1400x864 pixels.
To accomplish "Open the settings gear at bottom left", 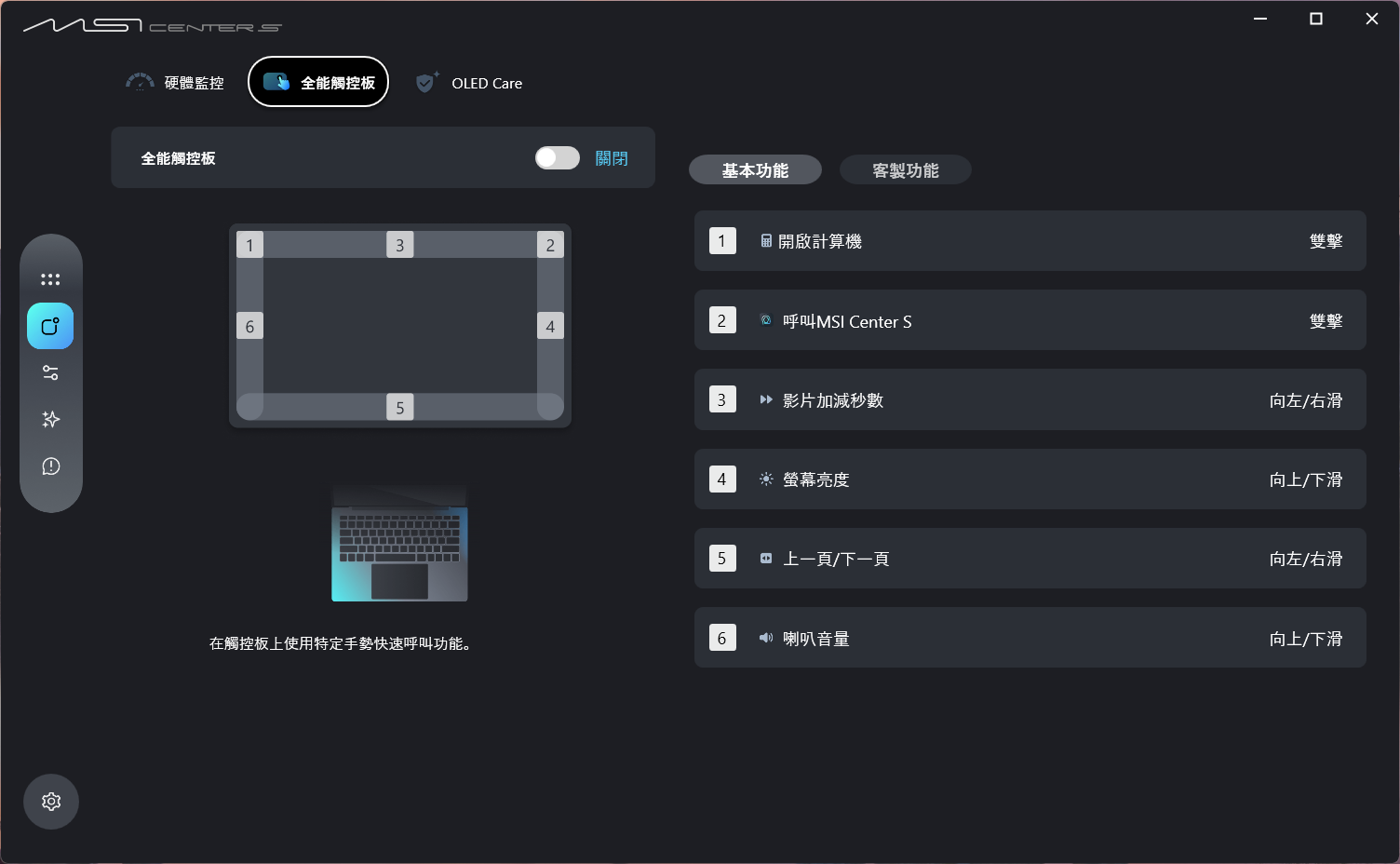I will point(50,801).
